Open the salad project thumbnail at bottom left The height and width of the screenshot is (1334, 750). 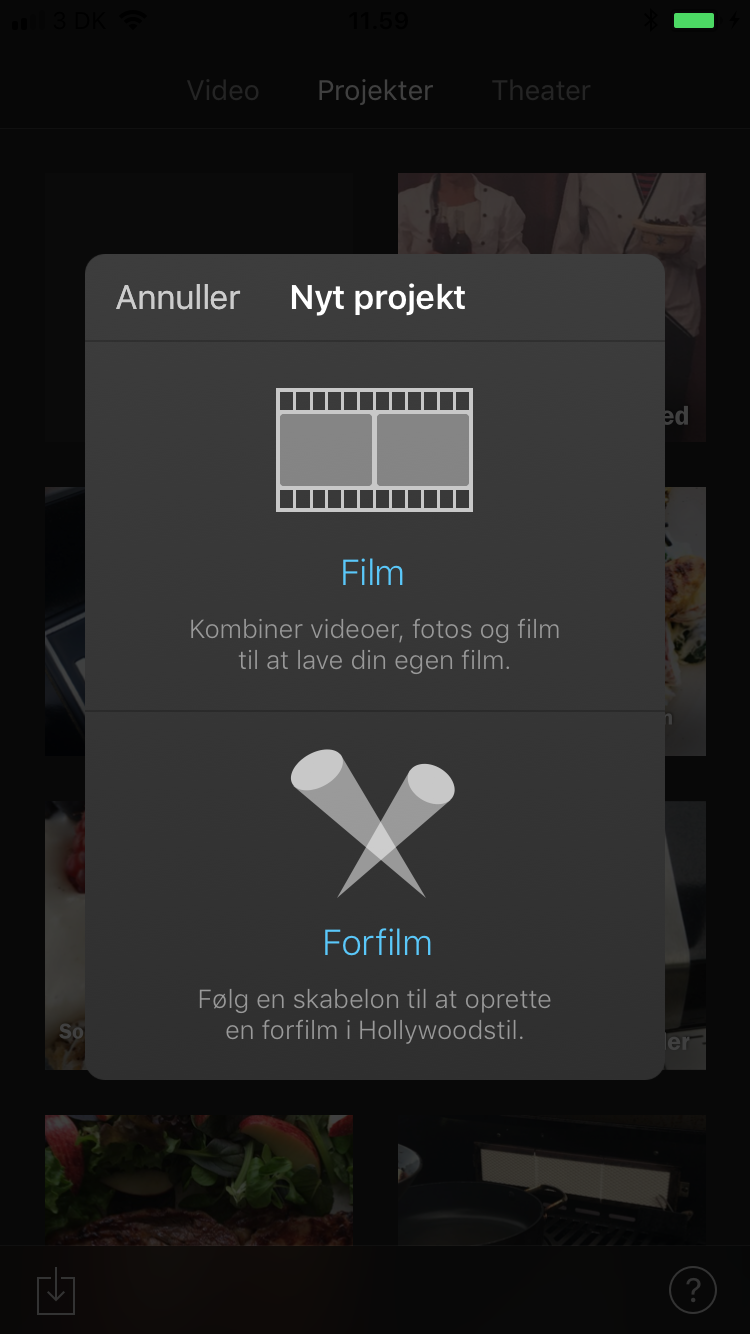(x=199, y=1180)
